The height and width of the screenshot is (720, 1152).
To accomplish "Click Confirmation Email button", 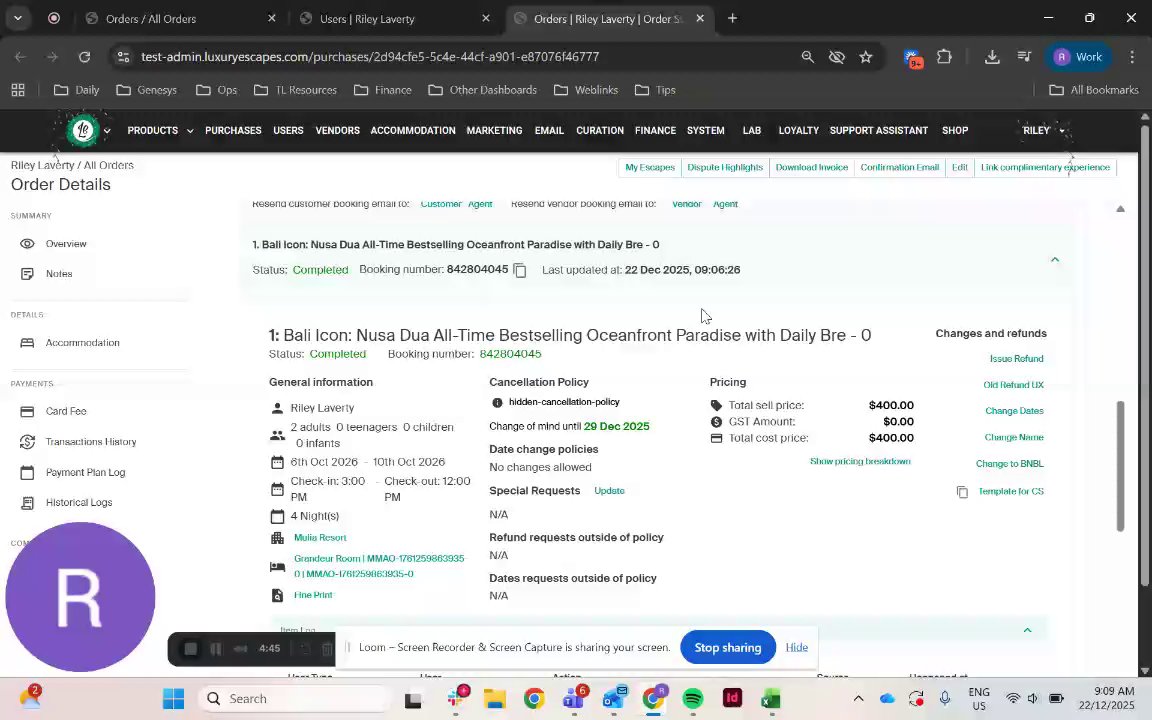I will point(899,168).
